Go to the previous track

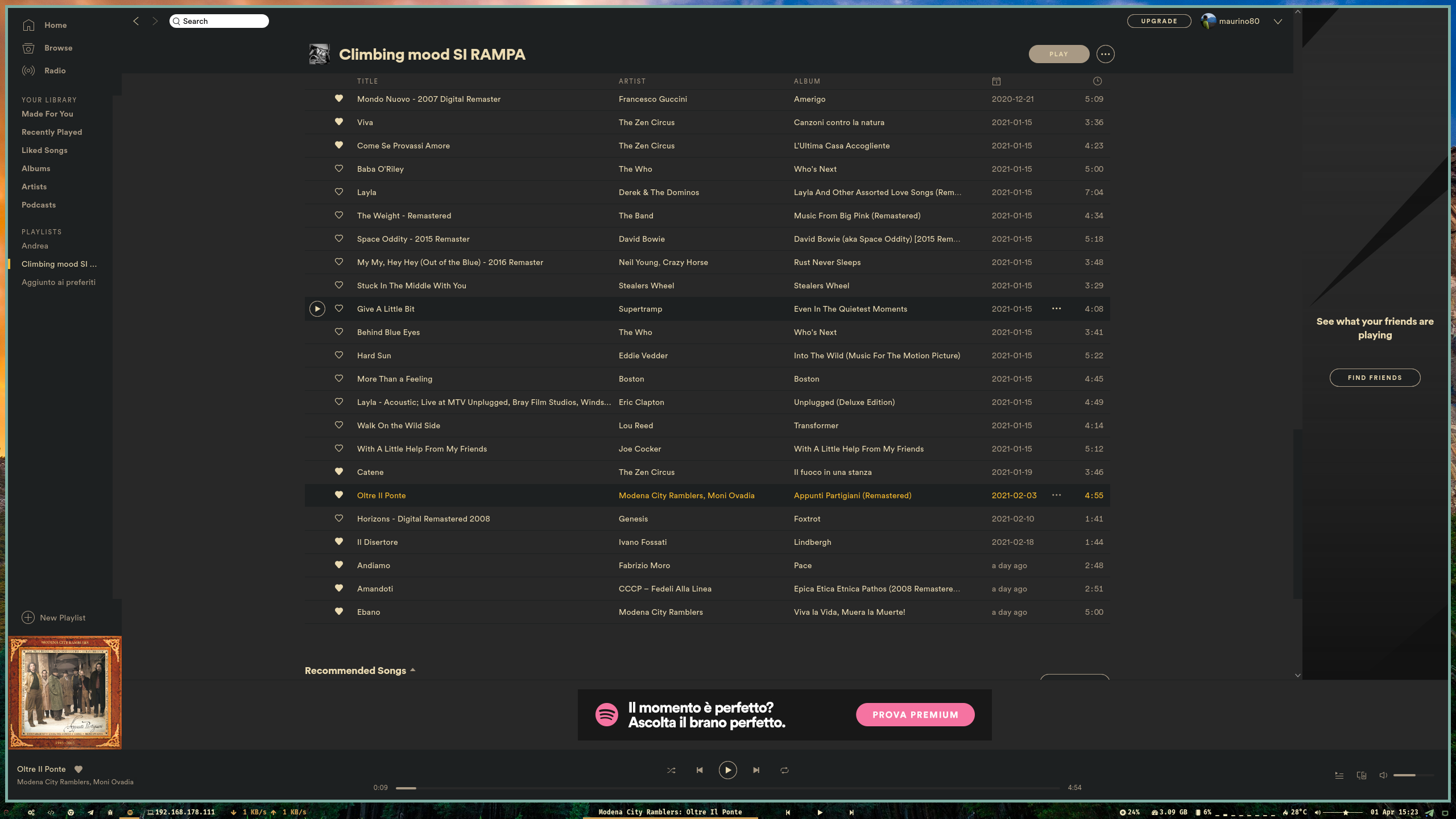tap(700, 770)
